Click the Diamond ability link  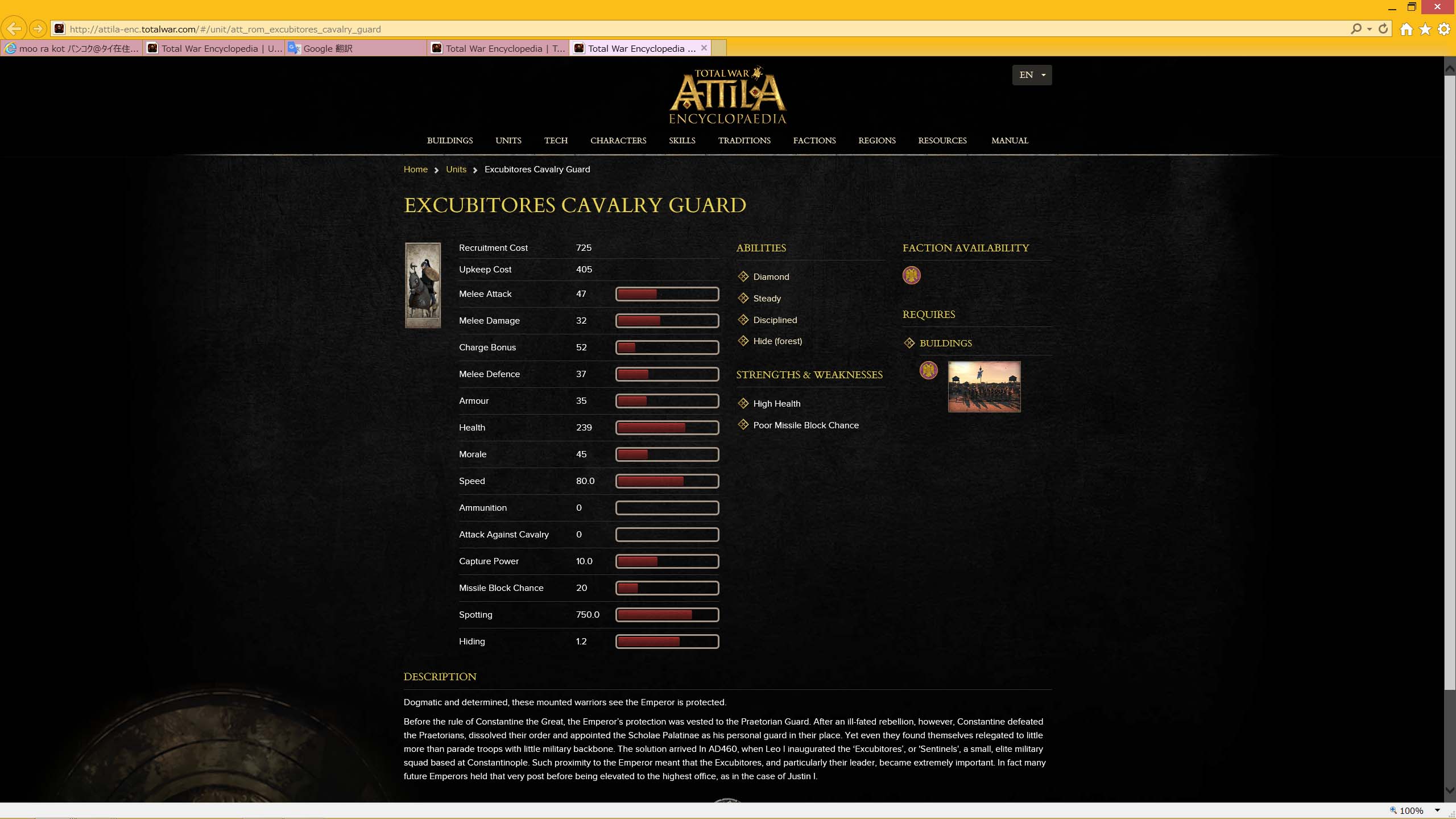click(x=771, y=277)
